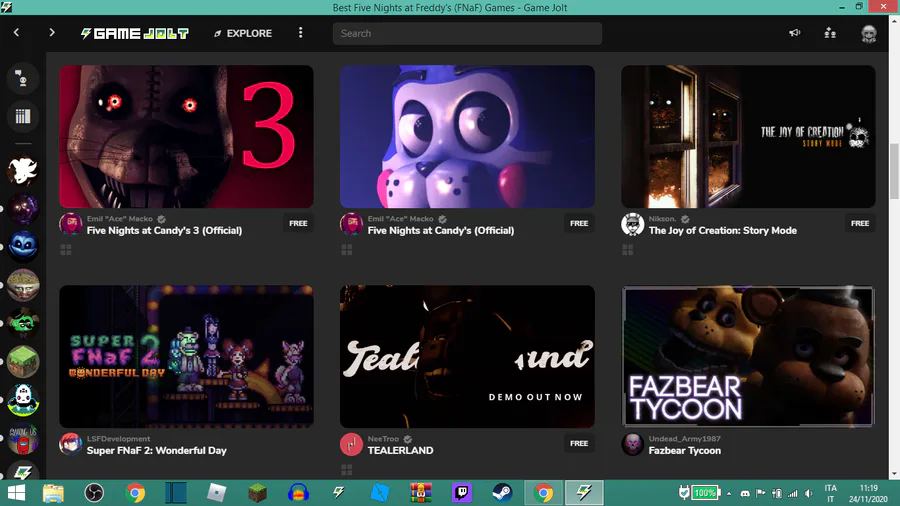Open Five Nights at Candy's (Official) title

[441, 231]
